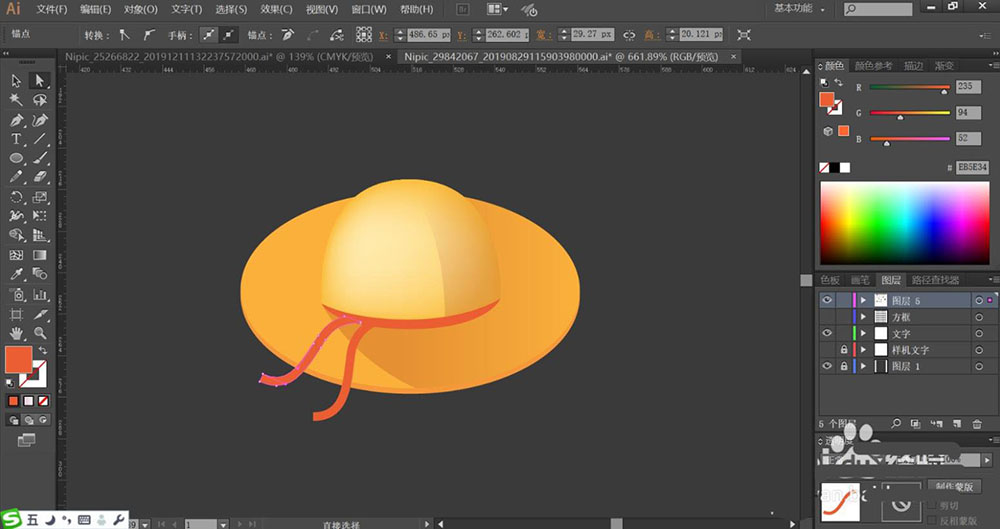Open the artboard number dropdown in status bar

click(x=223, y=524)
